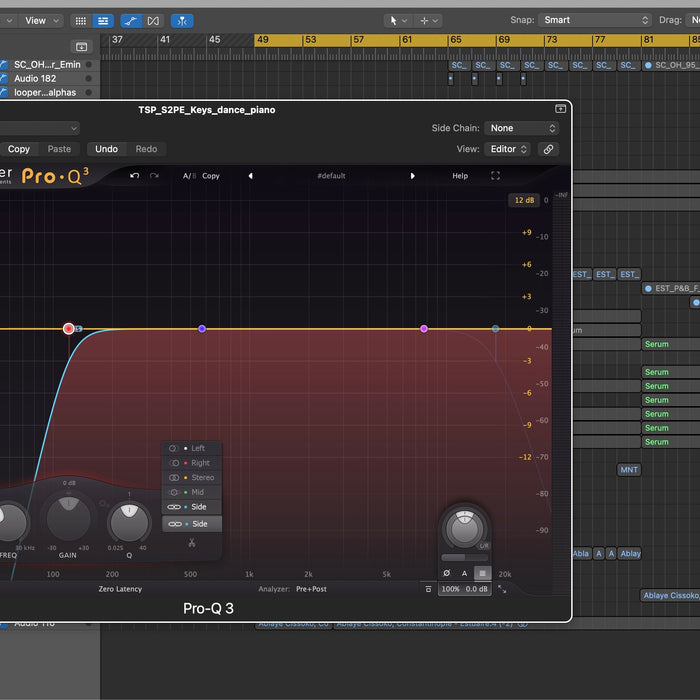Open the pointer tool menu
This screenshot has width=700, height=700.
click(398, 21)
